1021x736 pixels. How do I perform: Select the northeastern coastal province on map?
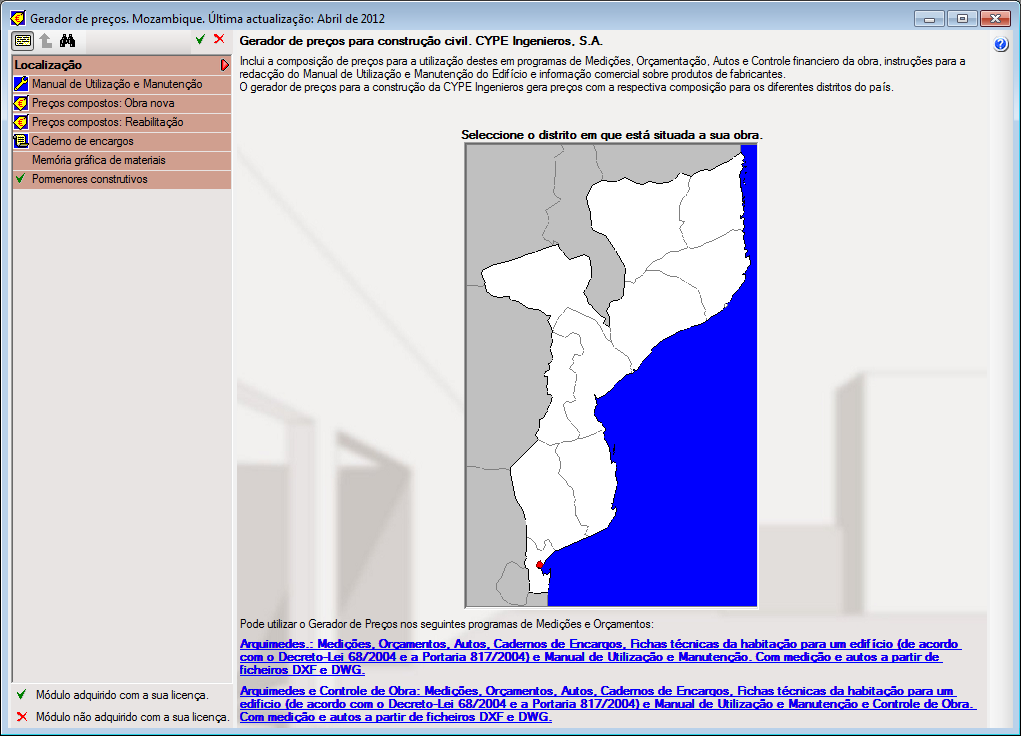point(713,199)
